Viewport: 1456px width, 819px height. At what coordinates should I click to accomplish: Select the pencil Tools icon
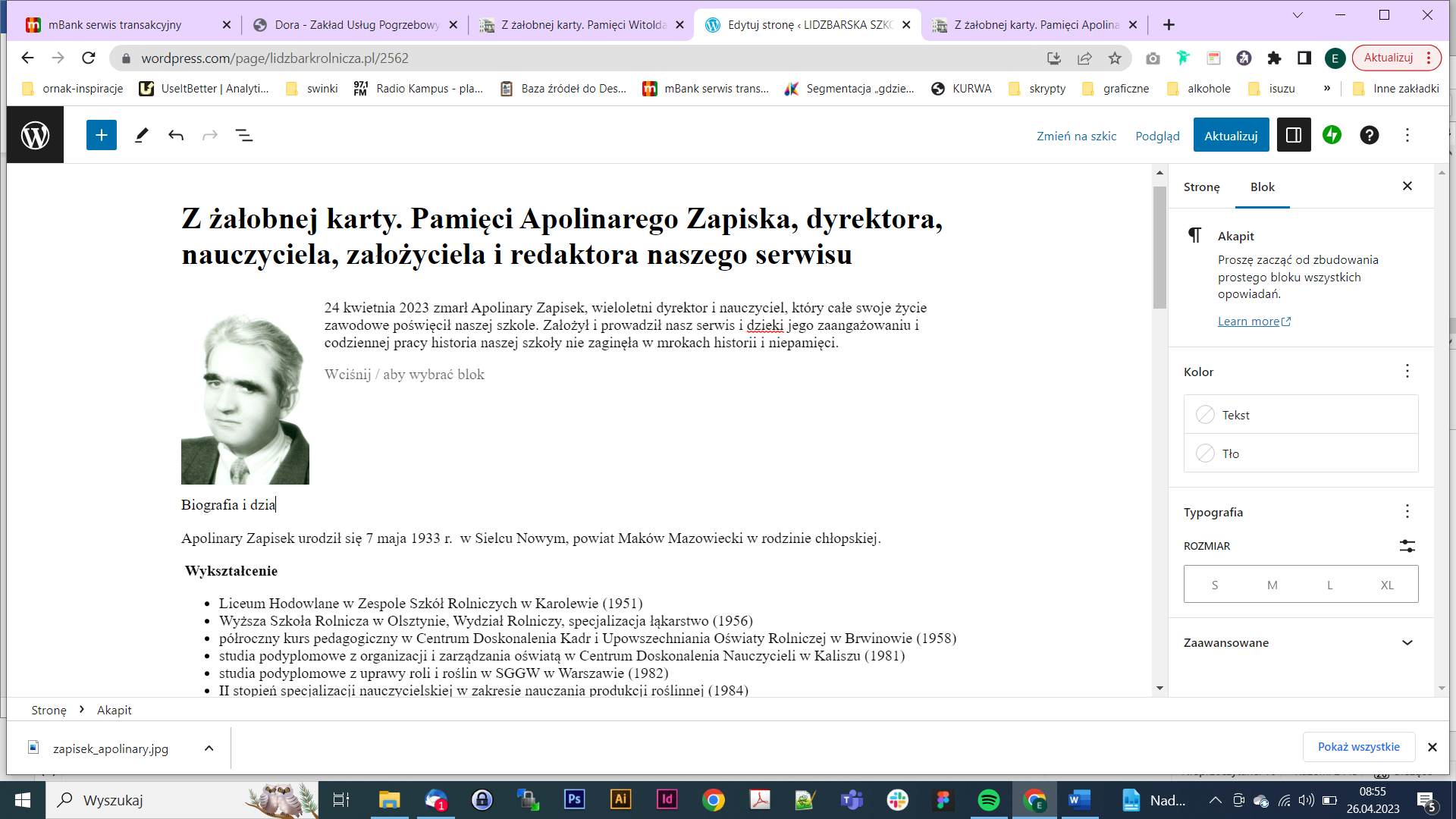[x=141, y=135]
